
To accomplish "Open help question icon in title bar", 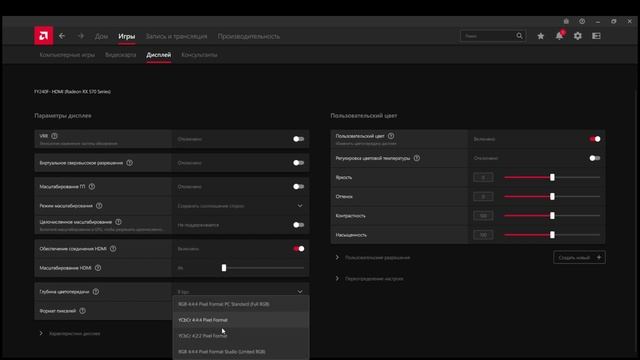I will [582, 21].
